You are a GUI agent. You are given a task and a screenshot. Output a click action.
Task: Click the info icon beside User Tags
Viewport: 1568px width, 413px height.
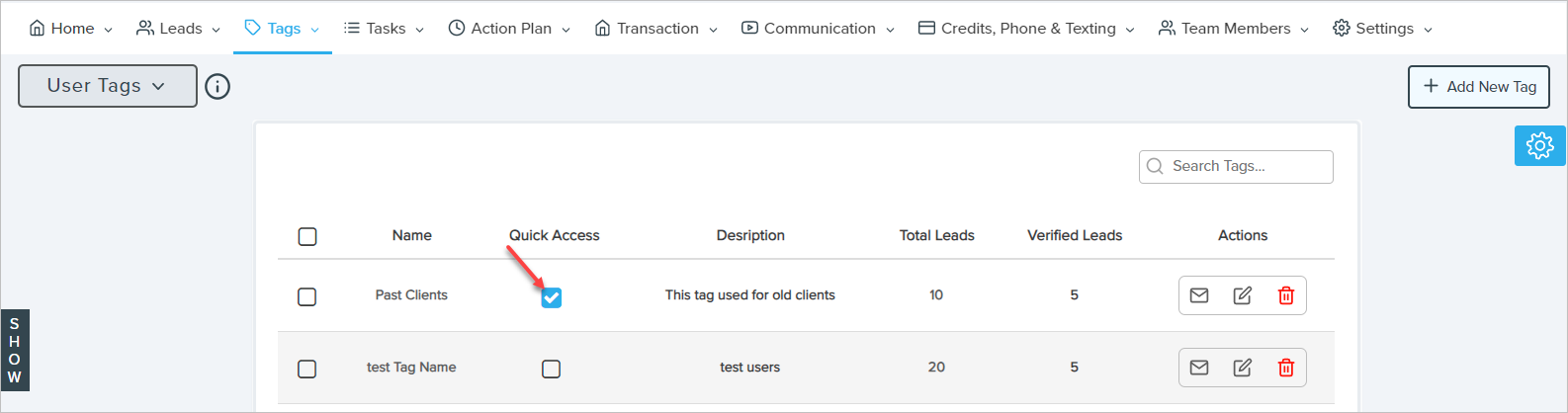click(218, 87)
